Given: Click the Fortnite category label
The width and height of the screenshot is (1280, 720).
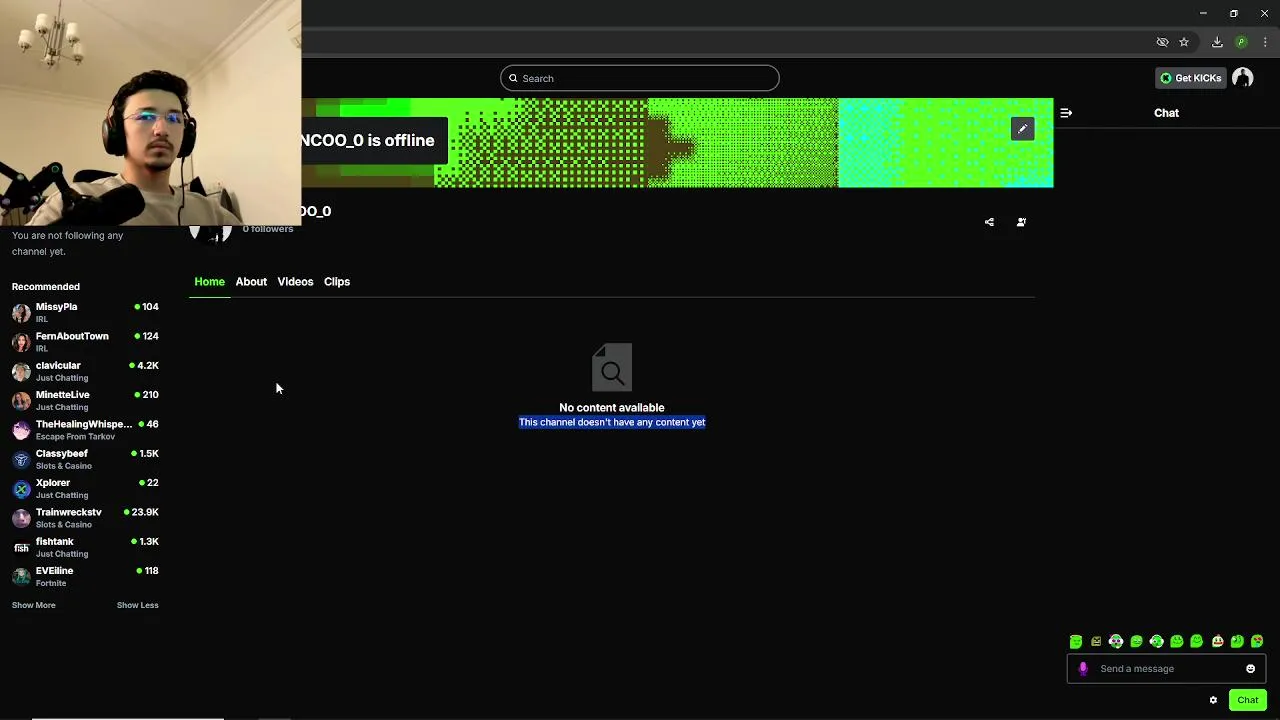Looking at the screenshot, I should click(x=51, y=583).
